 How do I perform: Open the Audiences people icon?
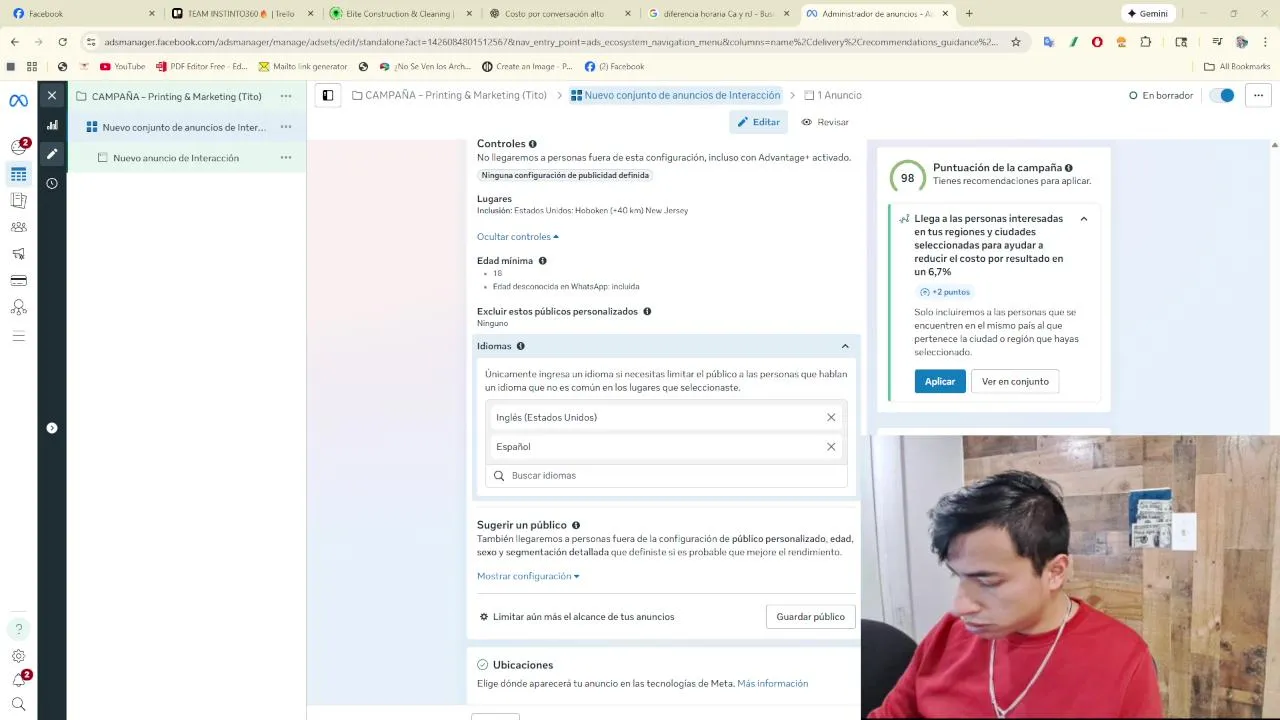[18, 227]
